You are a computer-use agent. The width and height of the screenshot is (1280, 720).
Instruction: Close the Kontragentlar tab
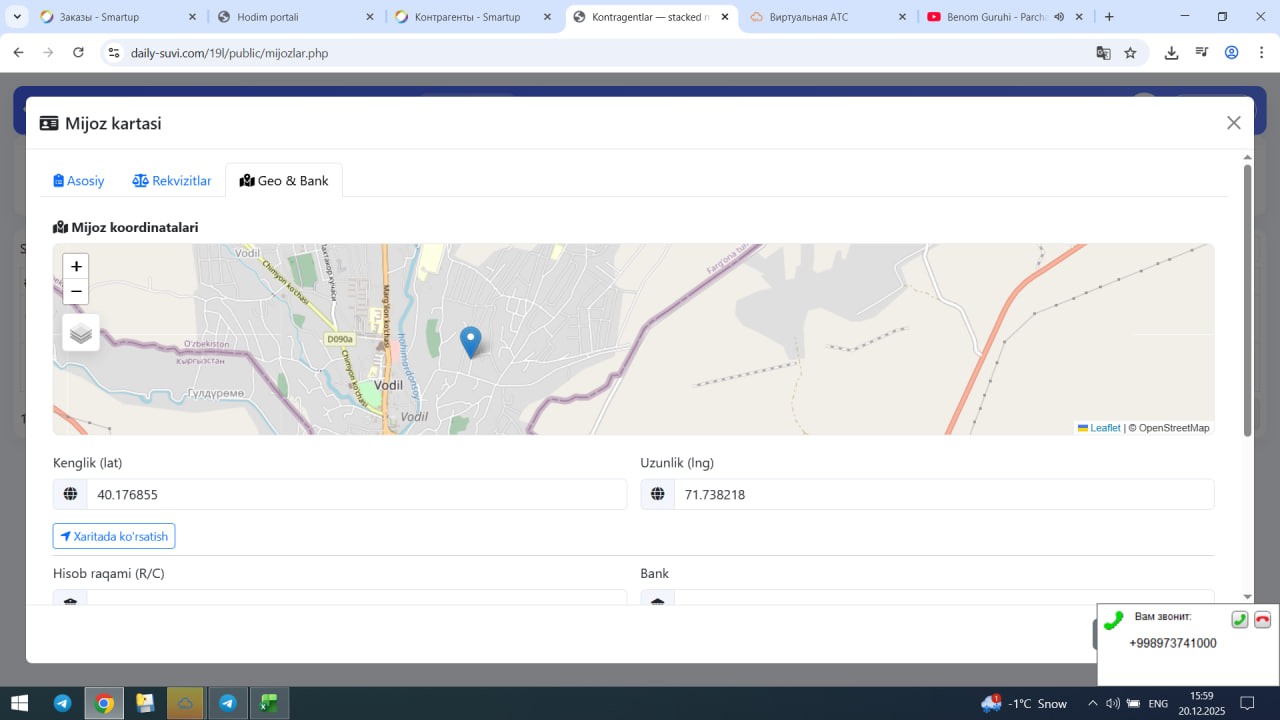(x=725, y=17)
